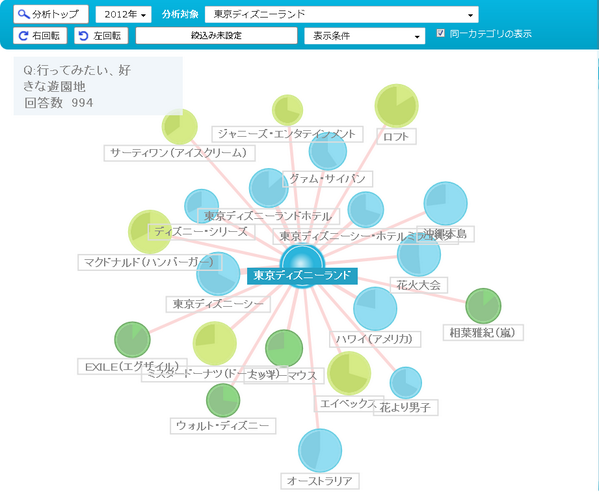The height and width of the screenshot is (495, 599).
Task: Select the ウォルト・ディズニー node circle
Action: [x=223, y=400]
